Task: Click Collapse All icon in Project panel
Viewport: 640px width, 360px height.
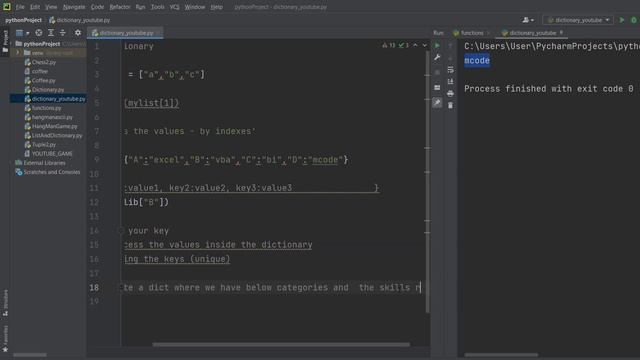Action: point(62,33)
